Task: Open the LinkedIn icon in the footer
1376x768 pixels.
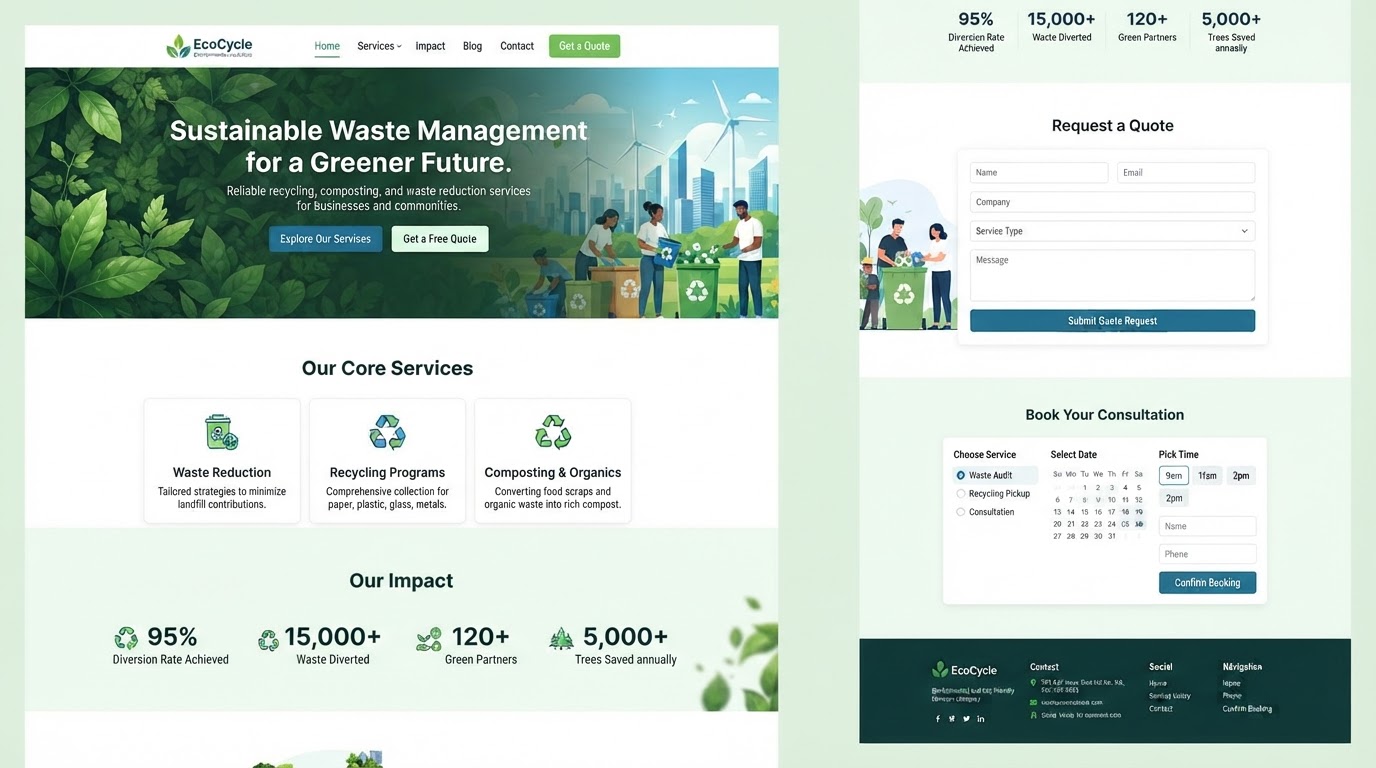Action: coord(981,719)
